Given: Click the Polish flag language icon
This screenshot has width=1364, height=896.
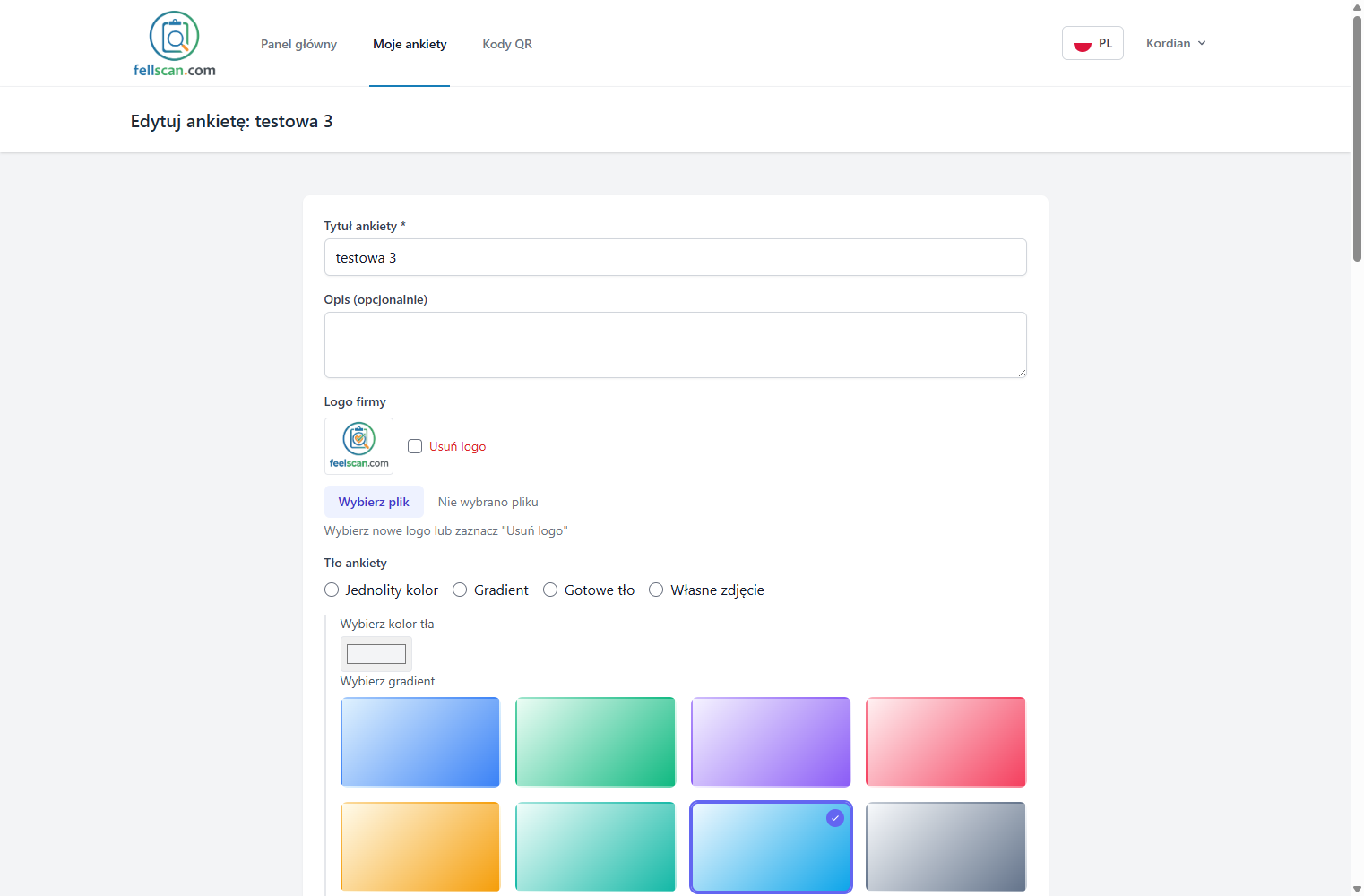Looking at the screenshot, I should (1082, 44).
